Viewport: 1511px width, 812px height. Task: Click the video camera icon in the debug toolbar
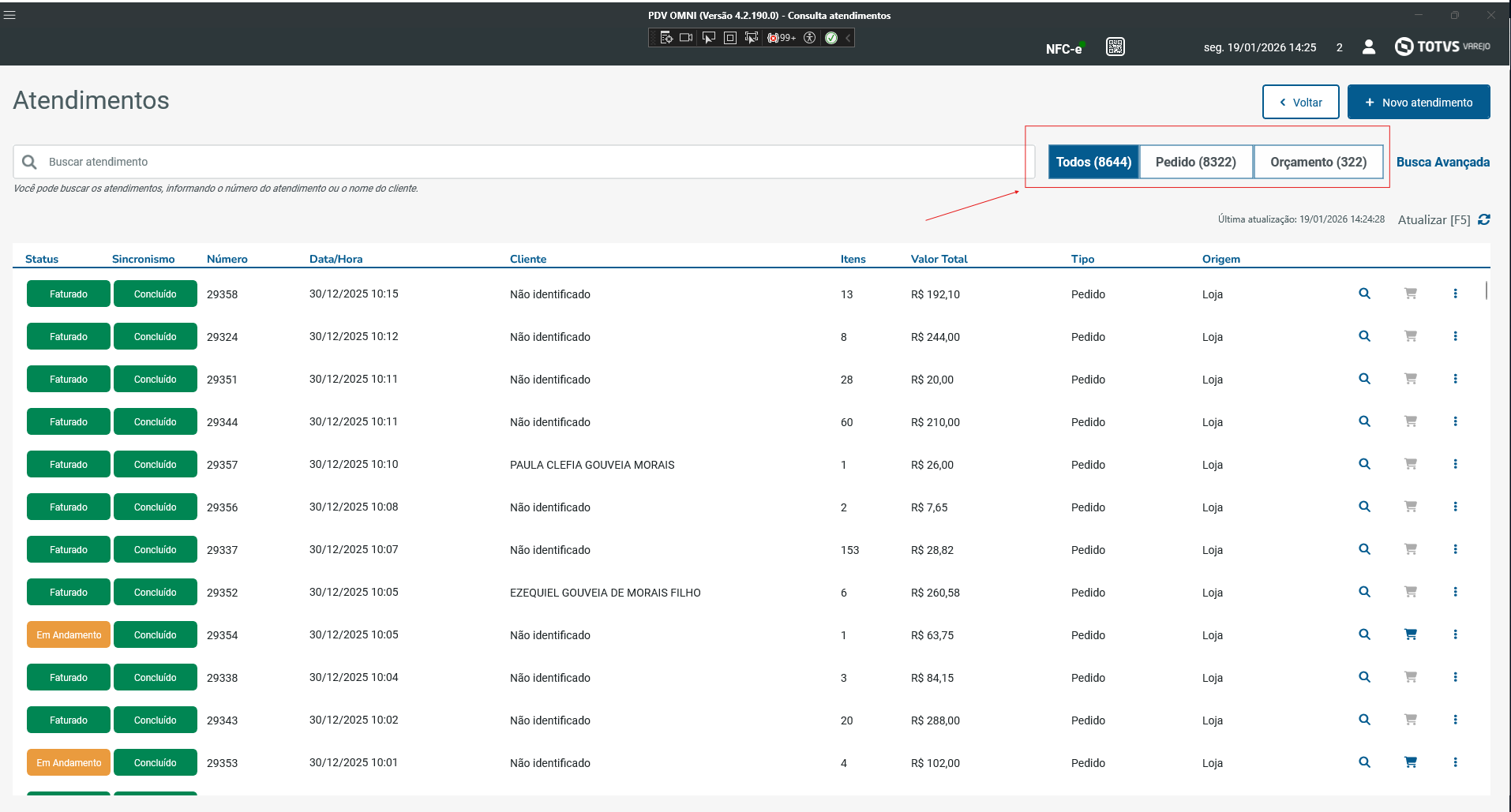tap(686, 38)
